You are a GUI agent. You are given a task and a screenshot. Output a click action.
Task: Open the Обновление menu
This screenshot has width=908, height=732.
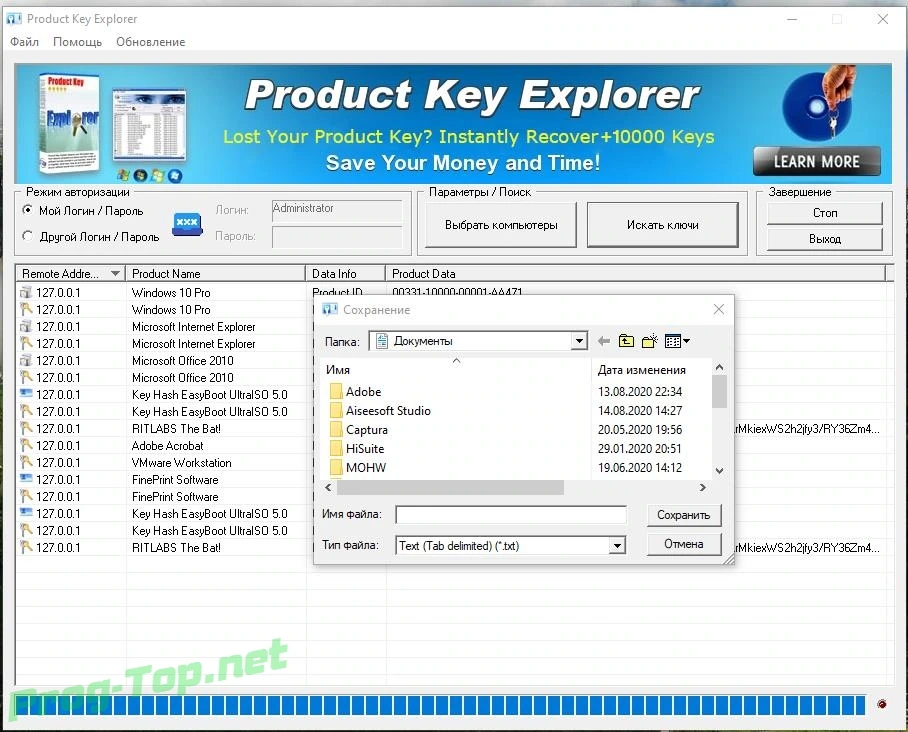[x=151, y=42]
